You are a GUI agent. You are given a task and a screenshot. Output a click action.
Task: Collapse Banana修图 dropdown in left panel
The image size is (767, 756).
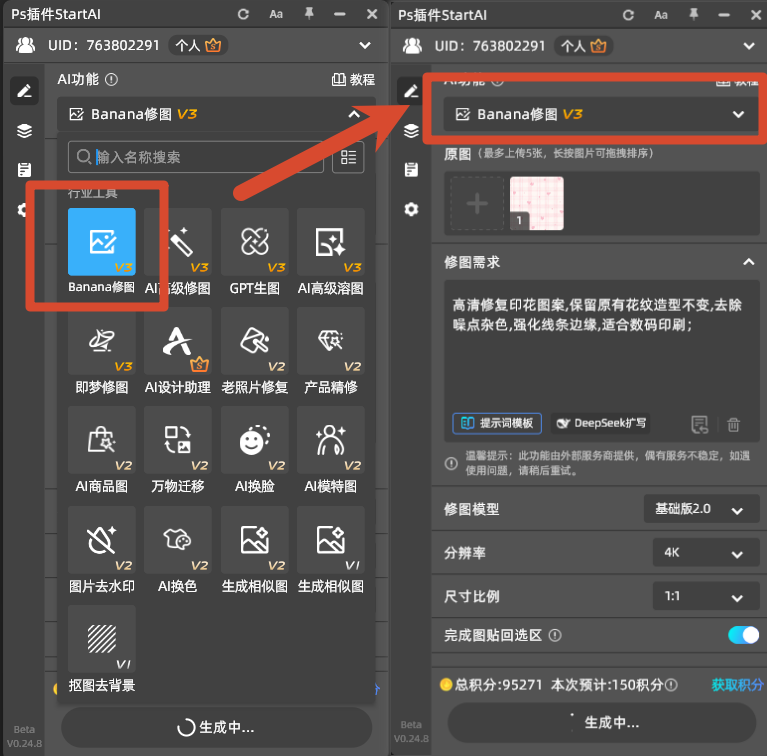tap(354, 114)
